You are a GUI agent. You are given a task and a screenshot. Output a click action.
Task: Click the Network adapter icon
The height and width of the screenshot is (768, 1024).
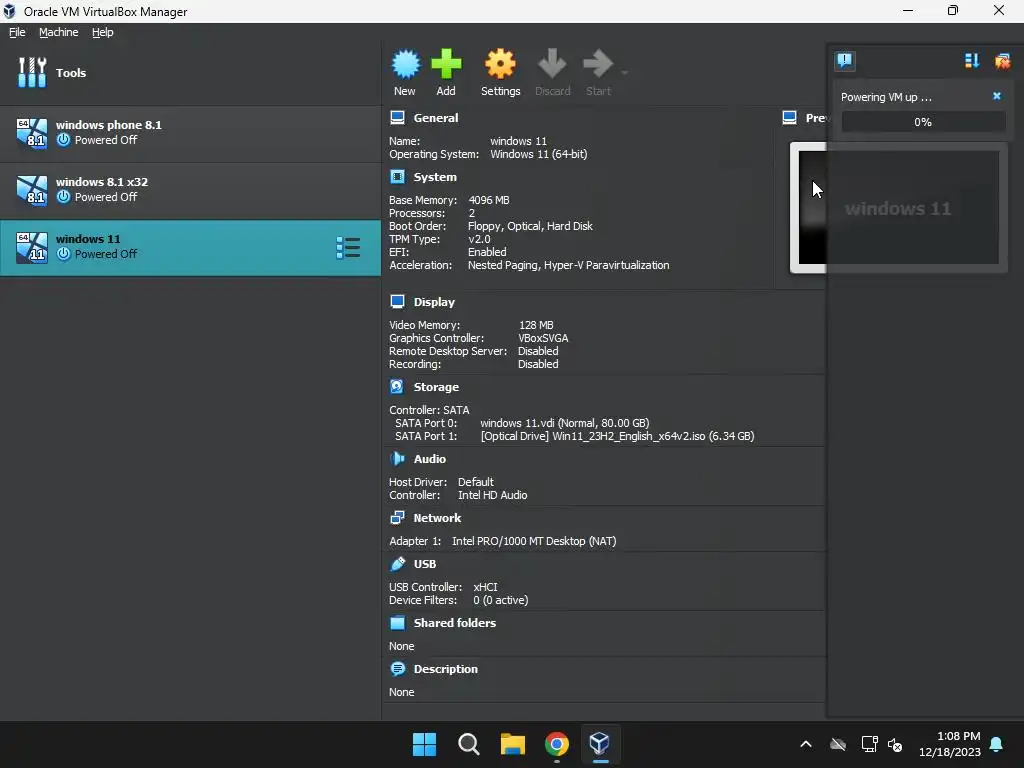(397, 517)
